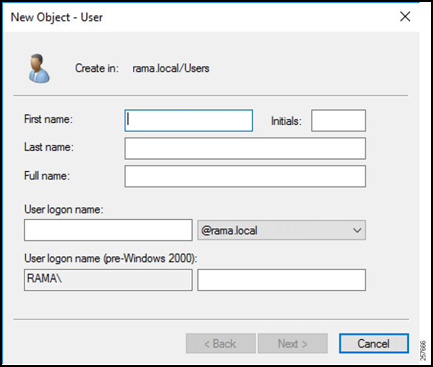Click the 'User logon name (pre-Windows 2000):' label
This screenshot has width=433, height=367.
click(x=111, y=258)
